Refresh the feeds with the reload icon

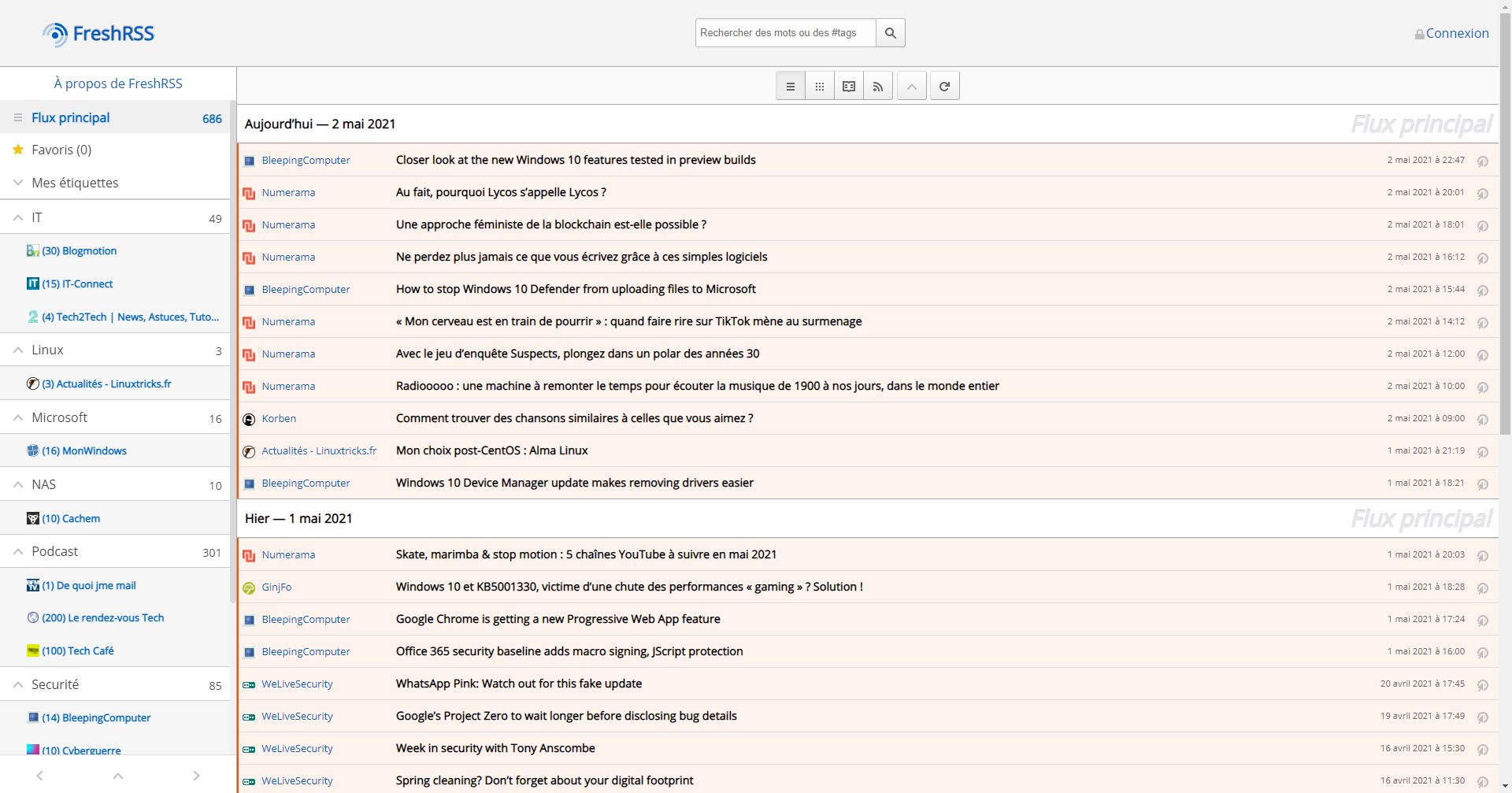coord(945,87)
